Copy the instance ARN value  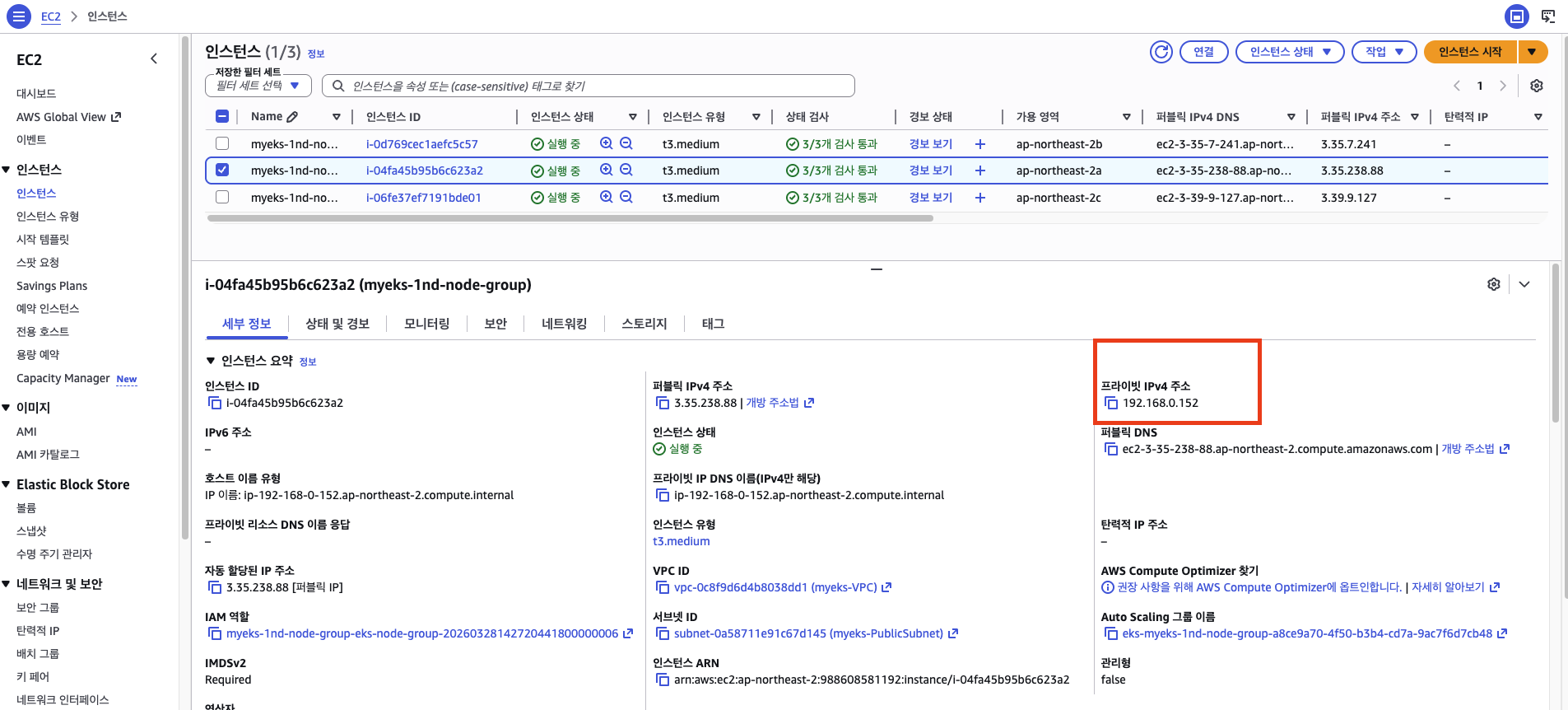663,680
